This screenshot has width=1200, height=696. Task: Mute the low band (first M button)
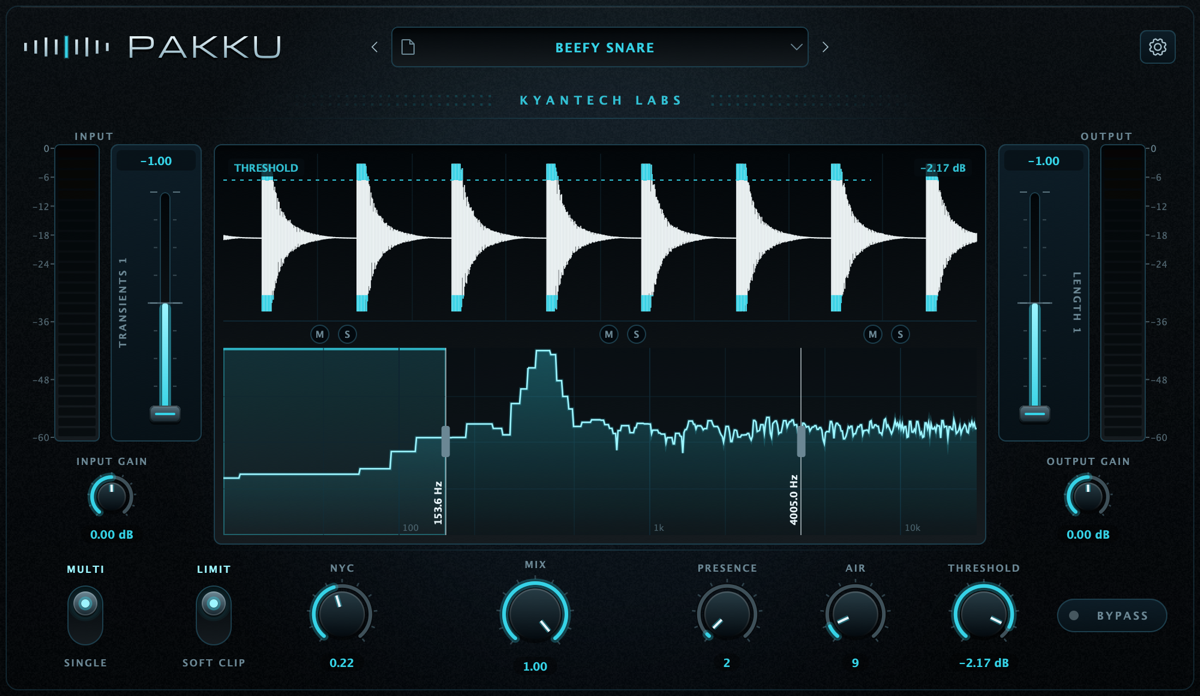[320, 334]
